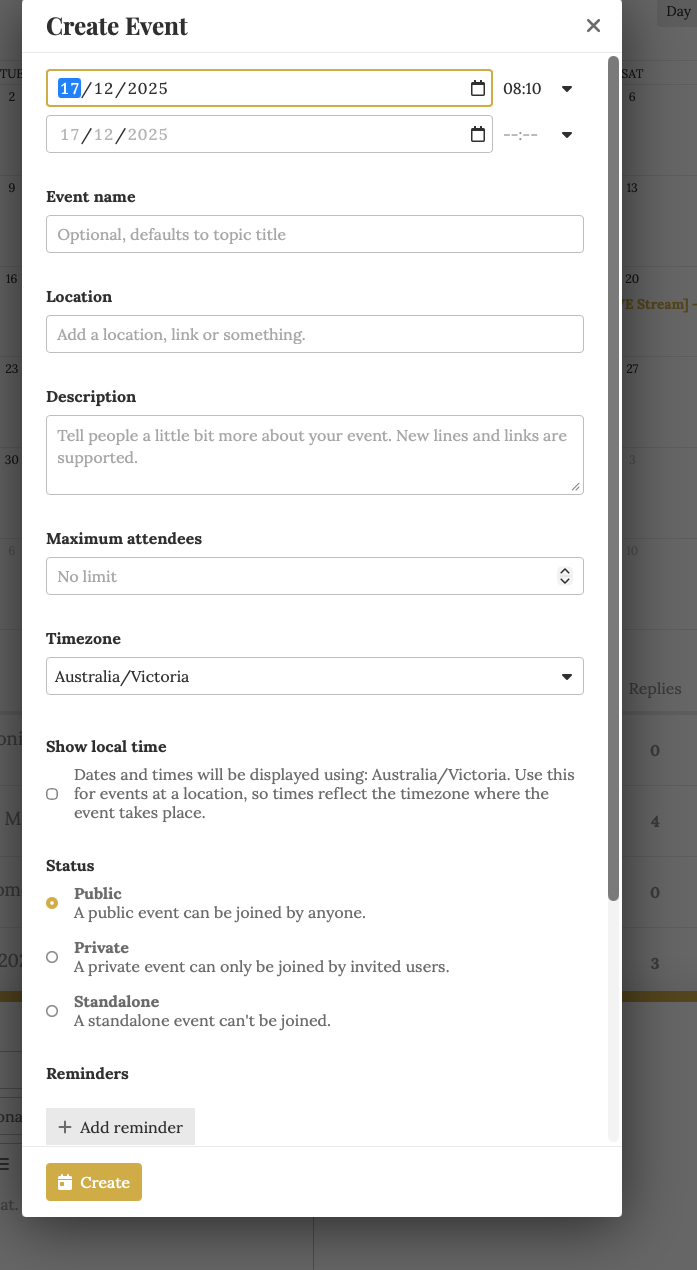Click into the Event name field
Screen dimensions: 697x1270
click(314, 234)
